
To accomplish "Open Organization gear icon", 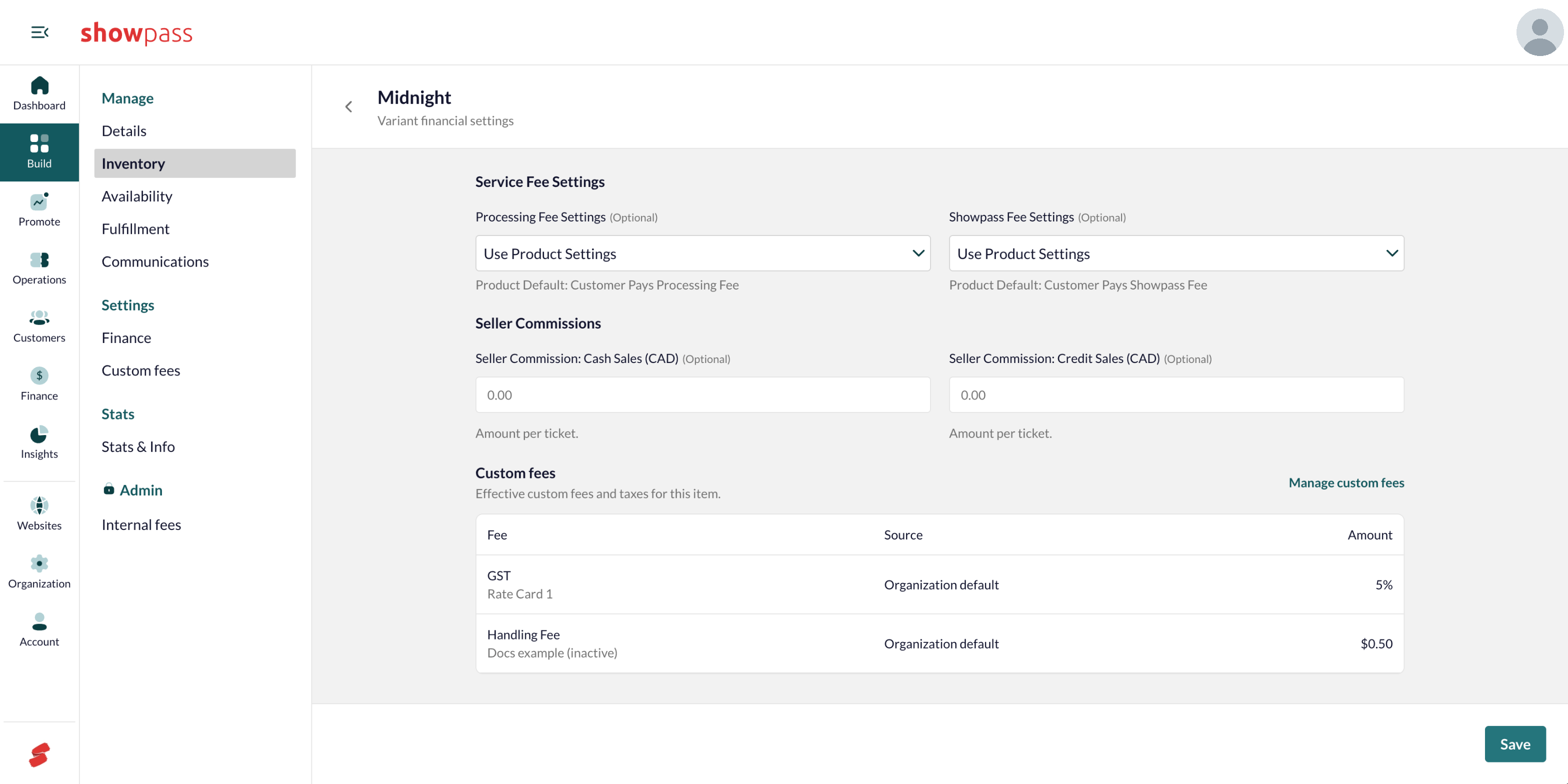I will click(39, 563).
